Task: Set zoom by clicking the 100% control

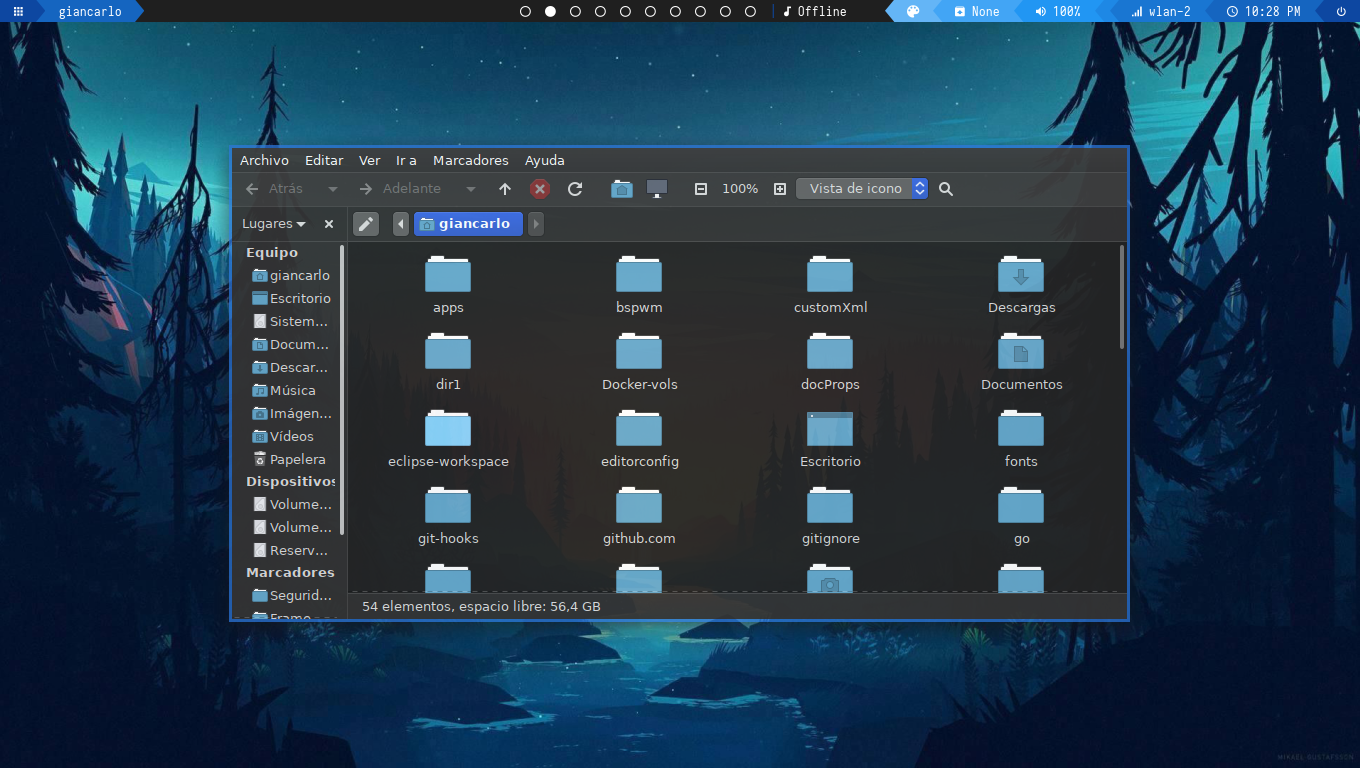Action: tap(740, 188)
